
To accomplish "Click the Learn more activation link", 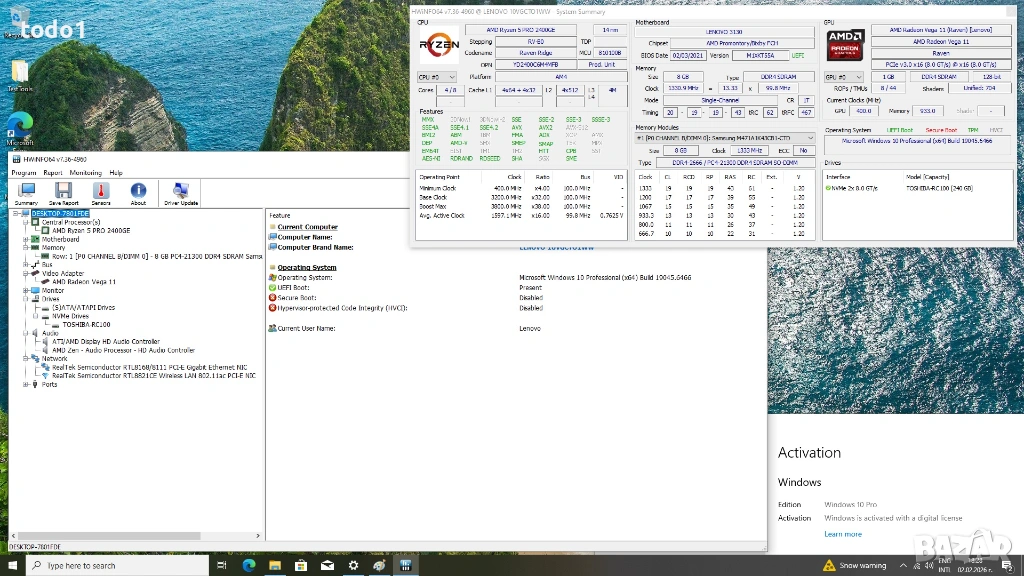I will pos(842,534).
